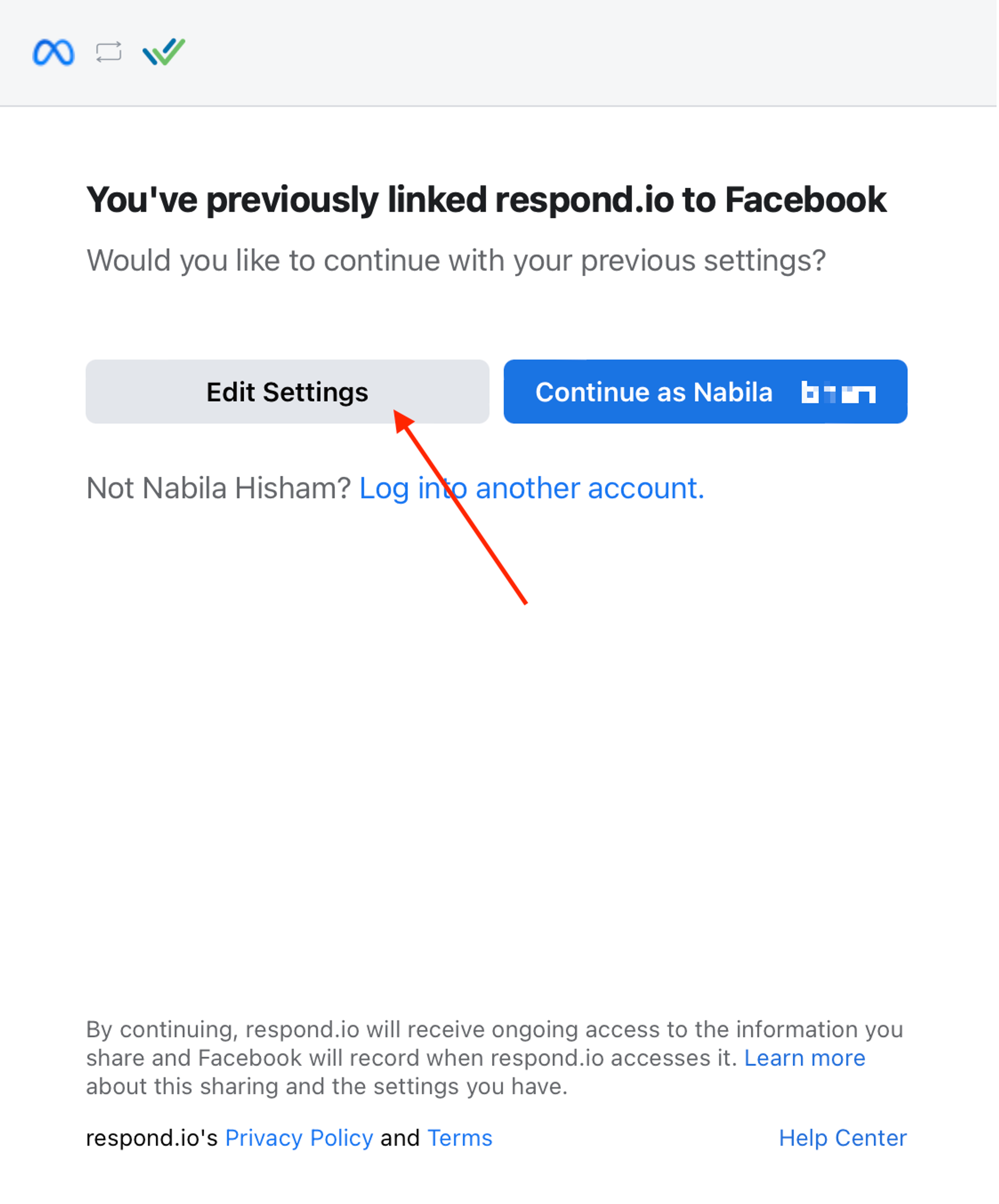Open respond.io's Privacy Policy
The width and height of the screenshot is (999, 1204).
pos(299,1138)
